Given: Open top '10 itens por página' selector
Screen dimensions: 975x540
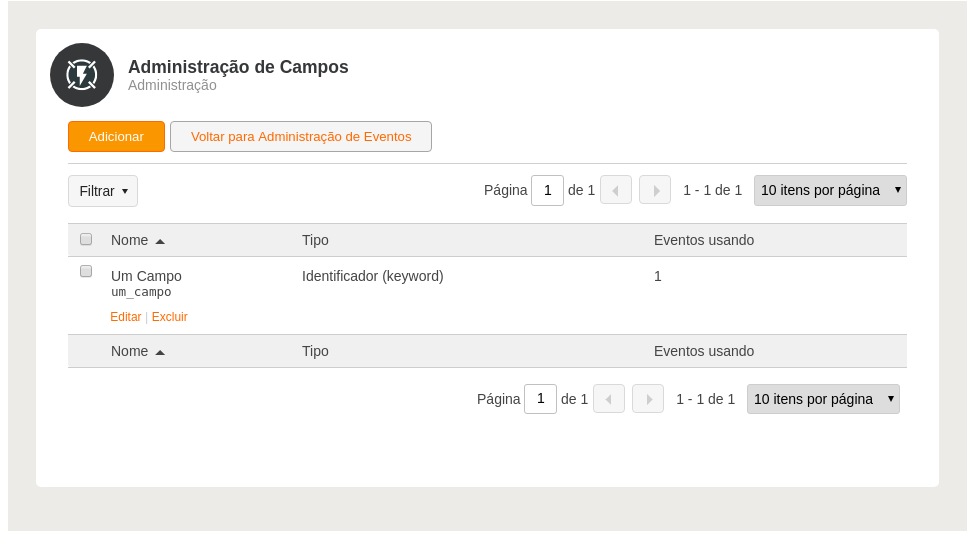Looking at the screenshot, I should 830,190.
